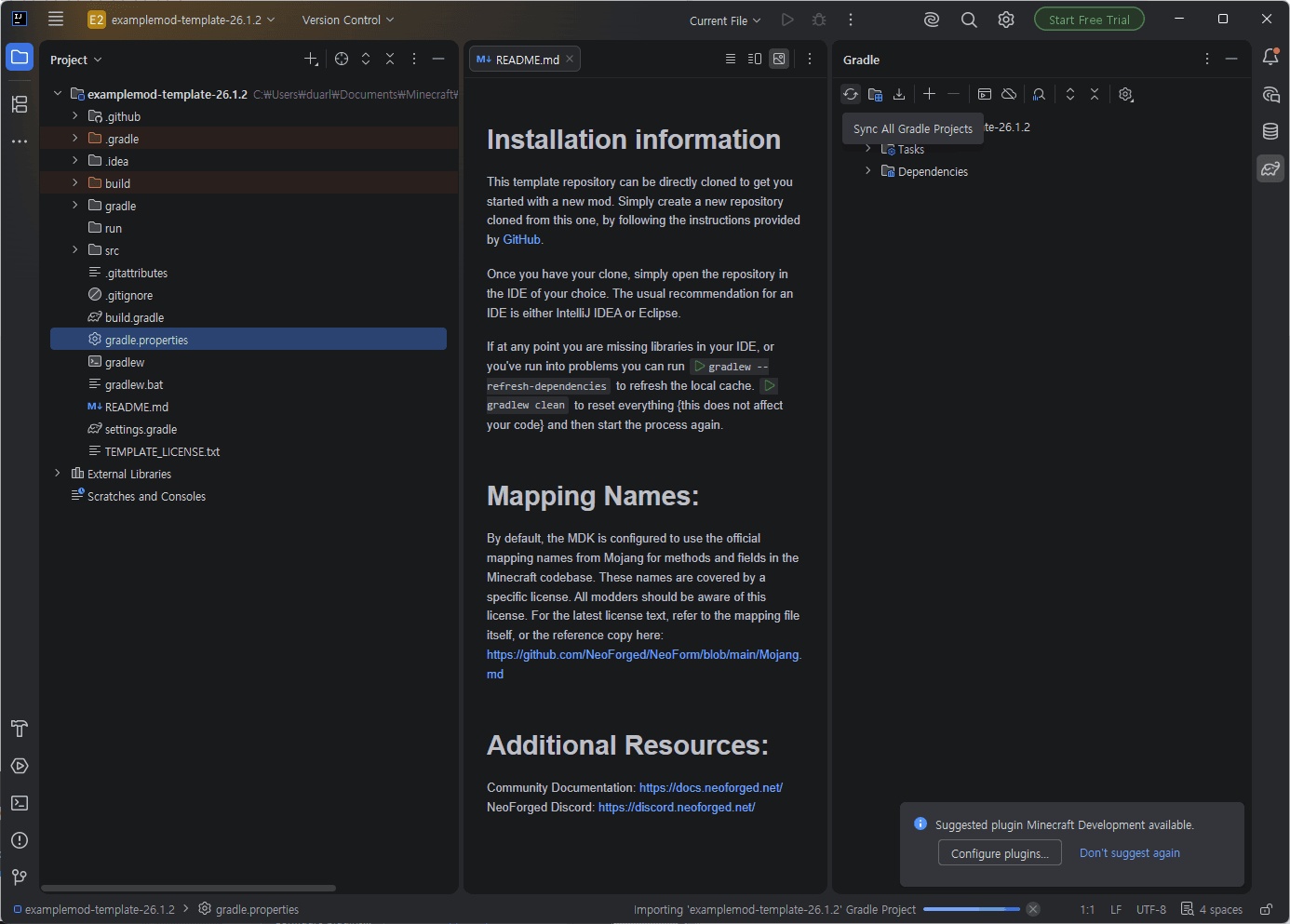
Task: Open the Services tool window icon
Action: pos(20,766)
